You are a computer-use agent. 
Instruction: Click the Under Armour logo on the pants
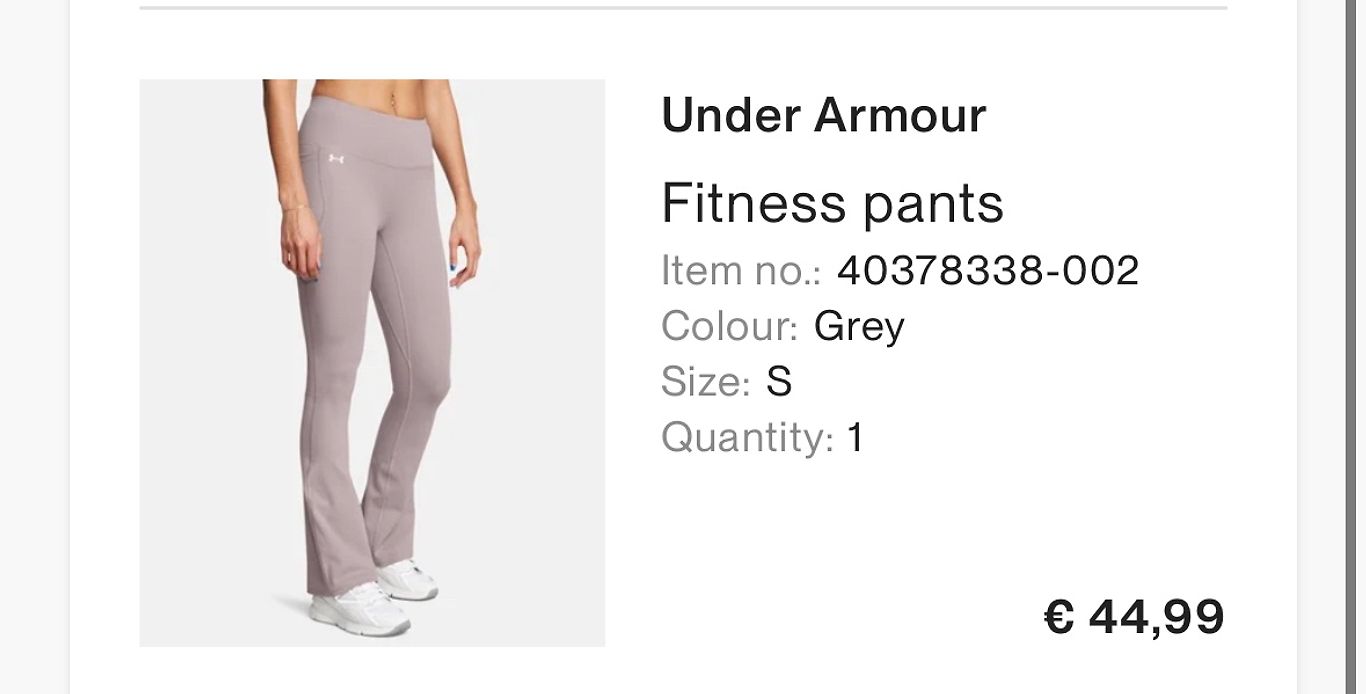(335, 157)
